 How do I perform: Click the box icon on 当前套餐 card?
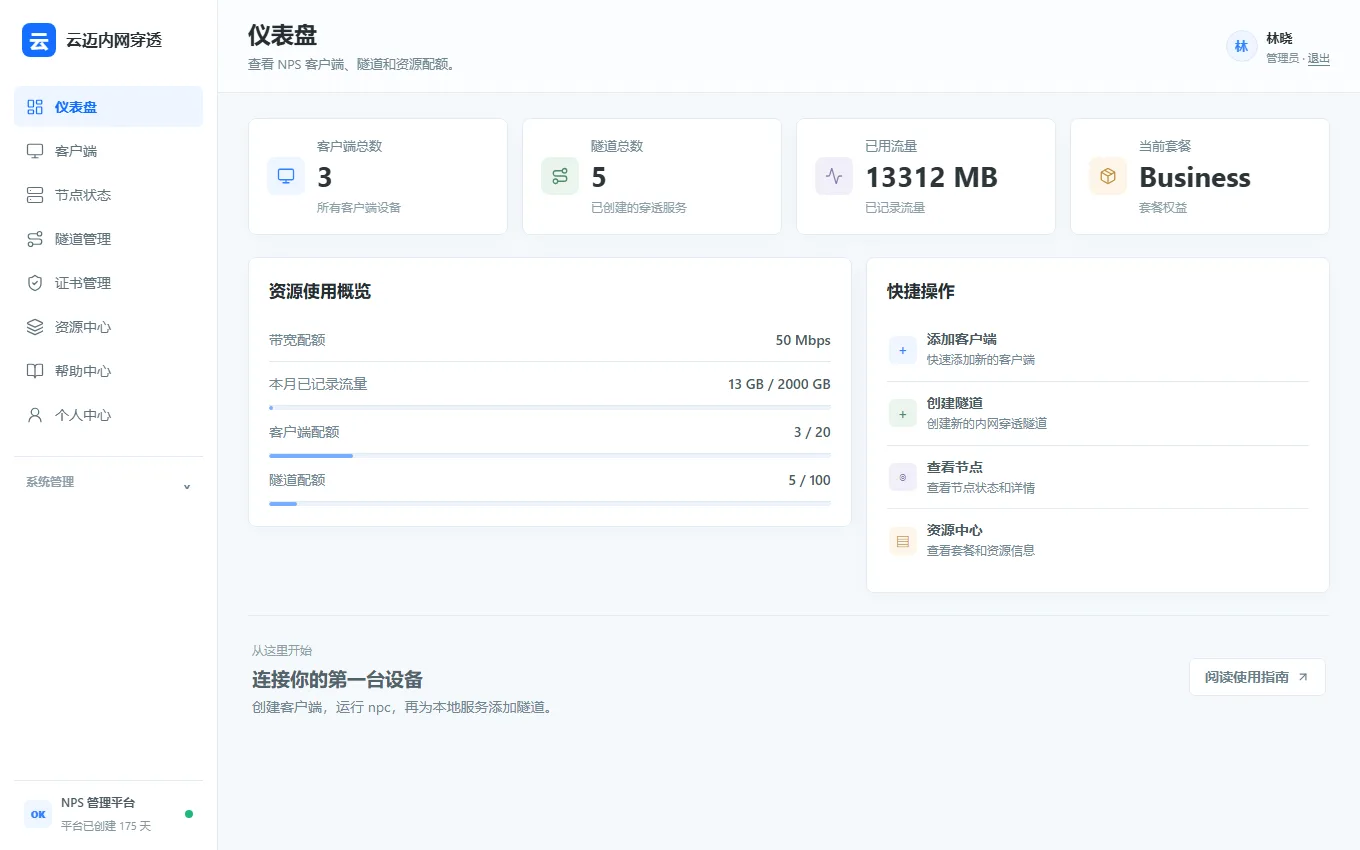pyautogui.click(x=1108, y=176)
